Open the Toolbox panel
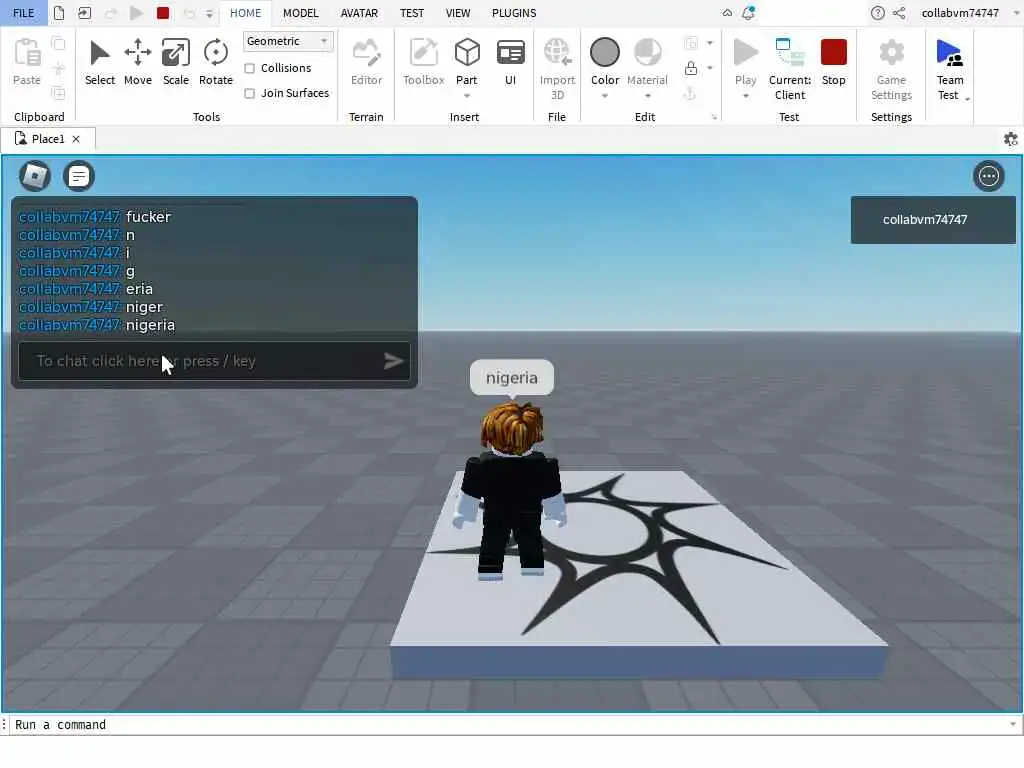The width and height of the screenshot is (1024, 768). (x=423, y=63)
